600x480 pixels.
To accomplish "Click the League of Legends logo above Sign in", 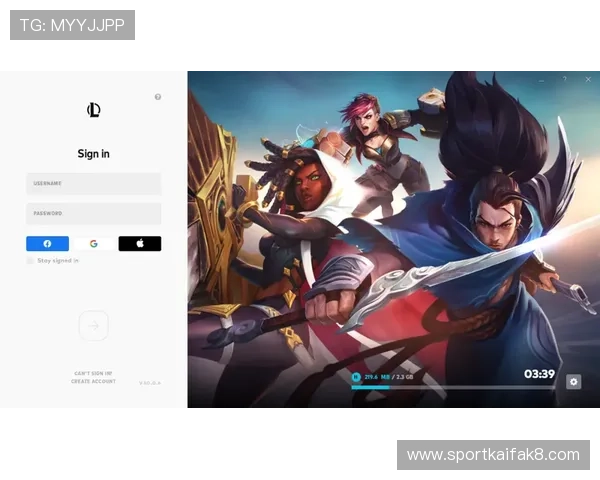I will (93, 110).
